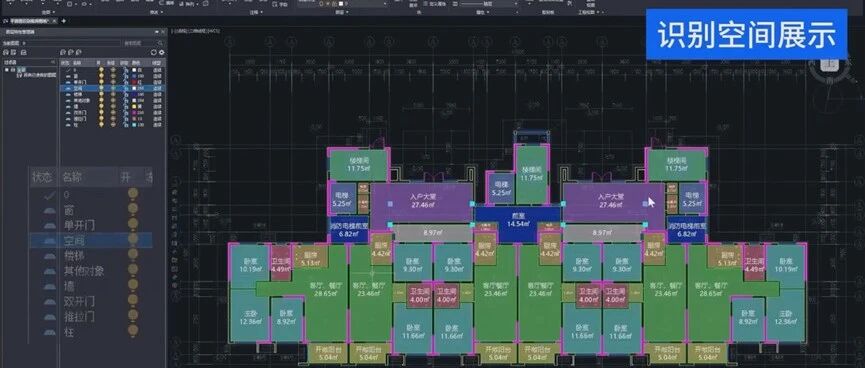Add a new drawing tab with plus icon
The width and height of the screenshot is (865, 368).
pos(63,21)
